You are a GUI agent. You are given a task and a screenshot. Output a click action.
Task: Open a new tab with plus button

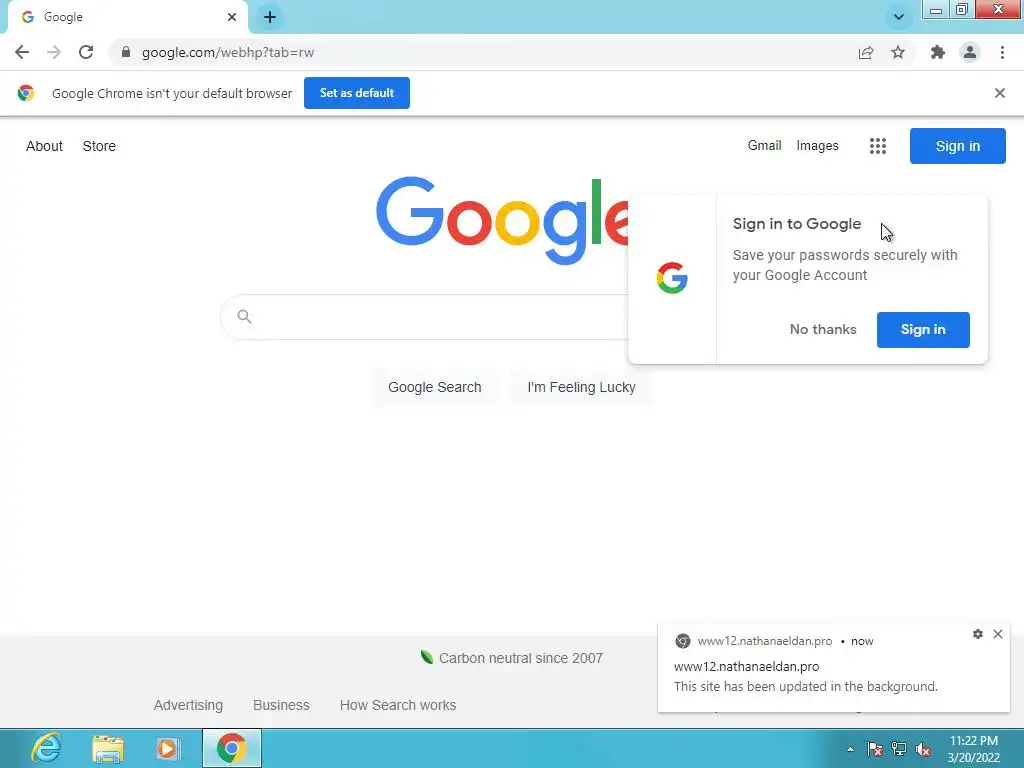pos(270,17)
